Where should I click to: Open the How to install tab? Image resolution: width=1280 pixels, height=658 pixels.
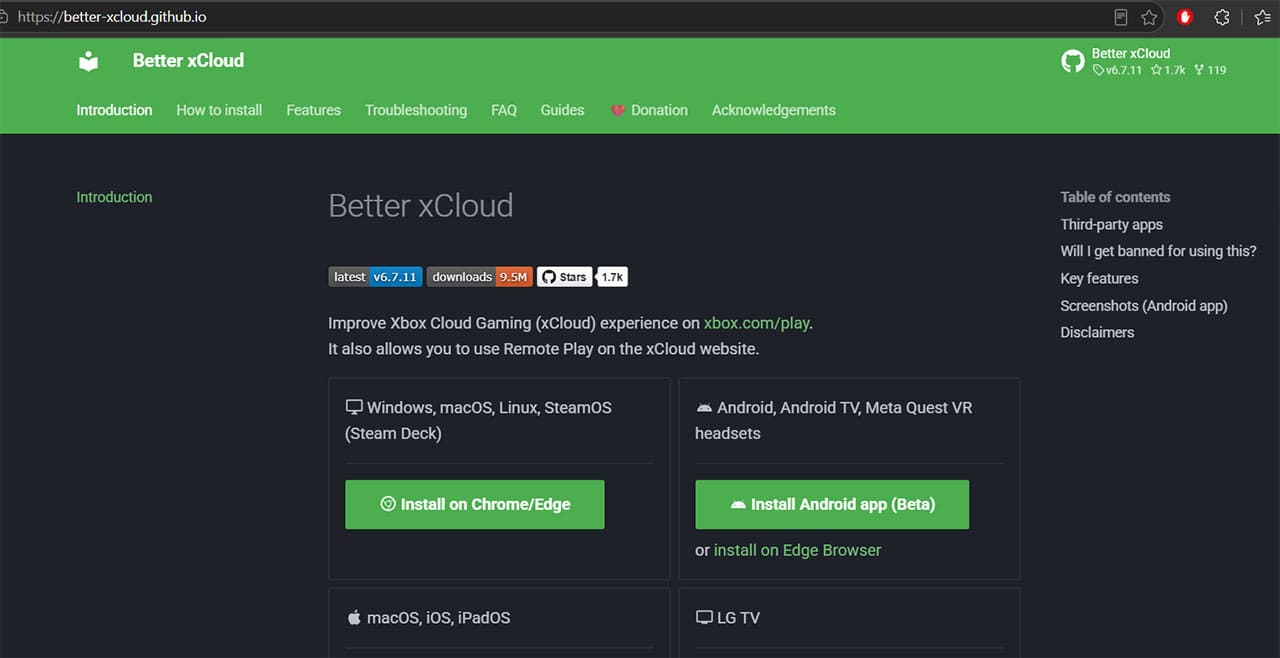pos(219,110)
